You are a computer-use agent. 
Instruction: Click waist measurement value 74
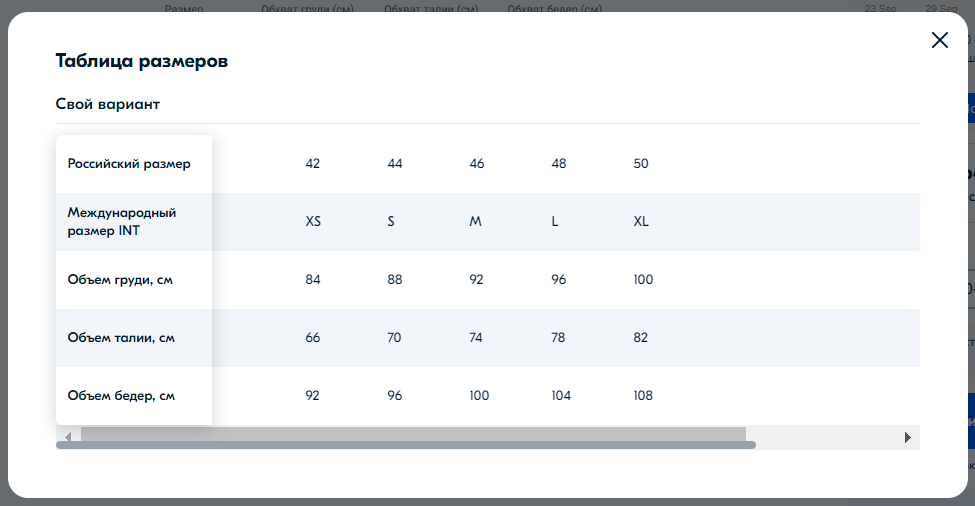[477, 338]
